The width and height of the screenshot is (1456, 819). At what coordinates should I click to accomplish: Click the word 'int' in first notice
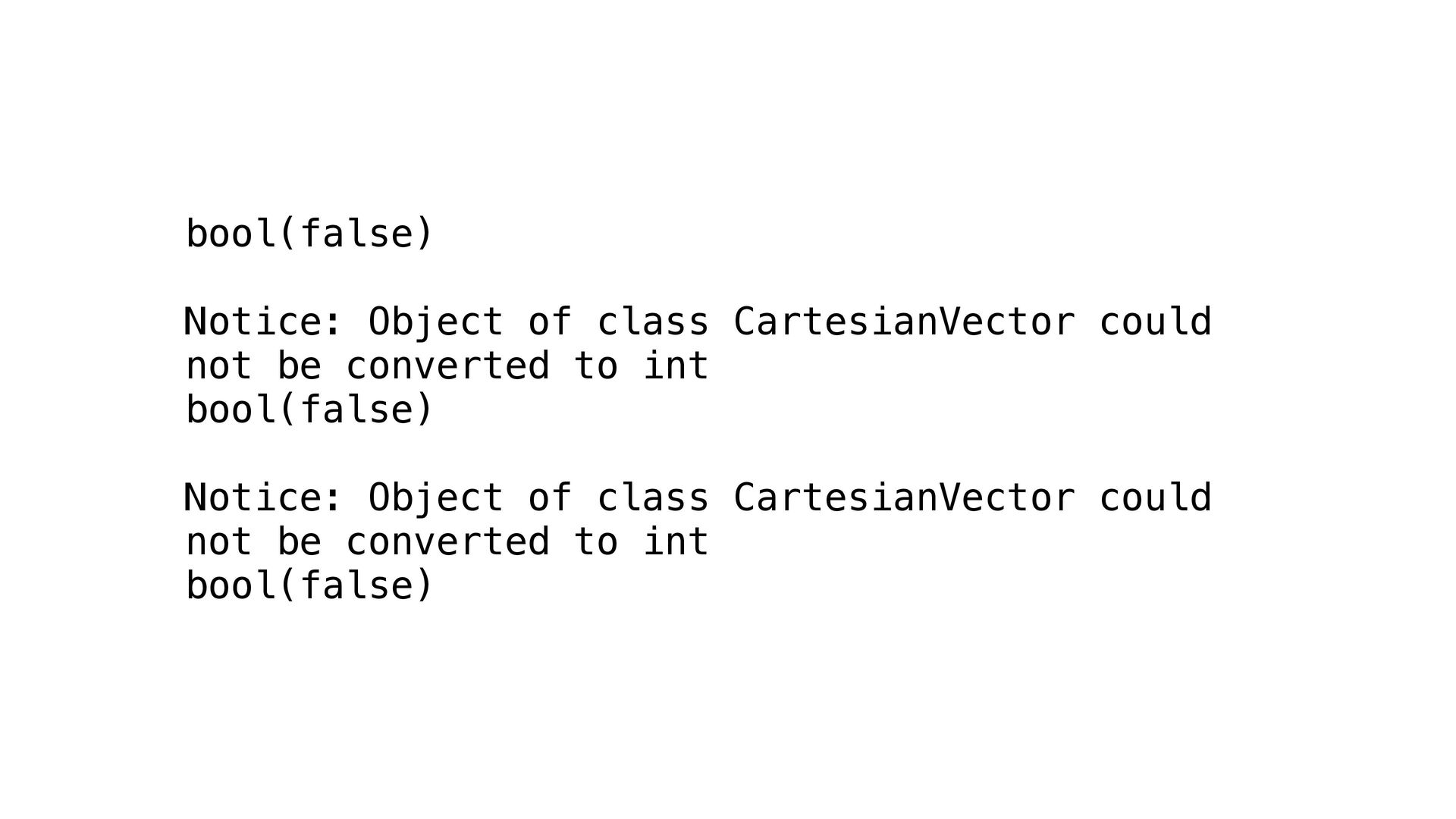click(676, 366)
